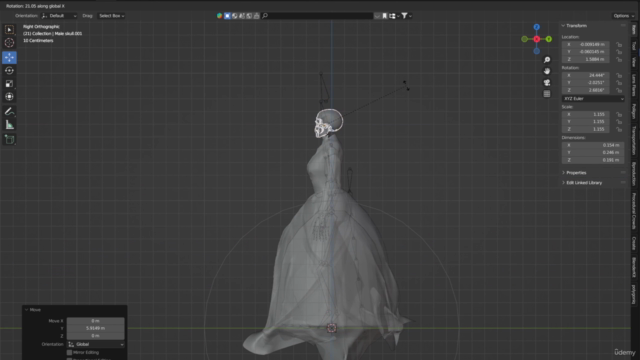Toggle perspective/orthographic grid icon
The width and height of the screenshot is (640, 360).
[547, 94]
